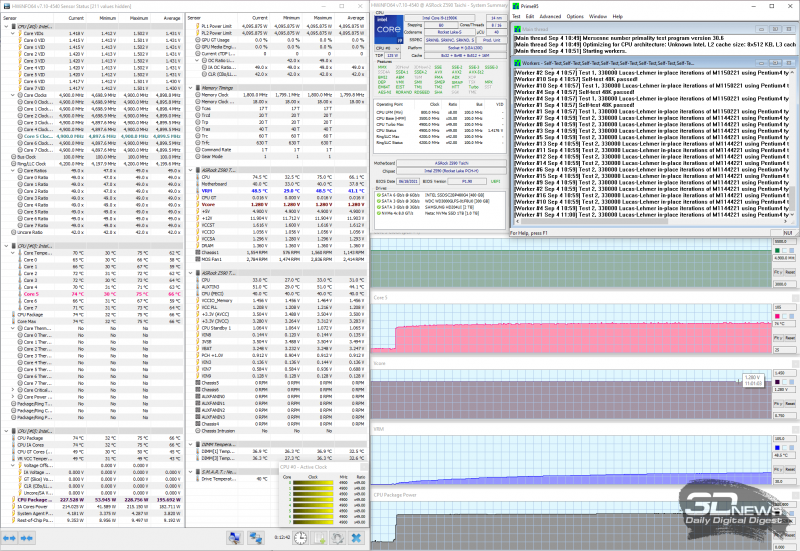This screenshot has width=800, height=551.
Task: Click the clock reset-timer icon
Action: tap(301, 538)
